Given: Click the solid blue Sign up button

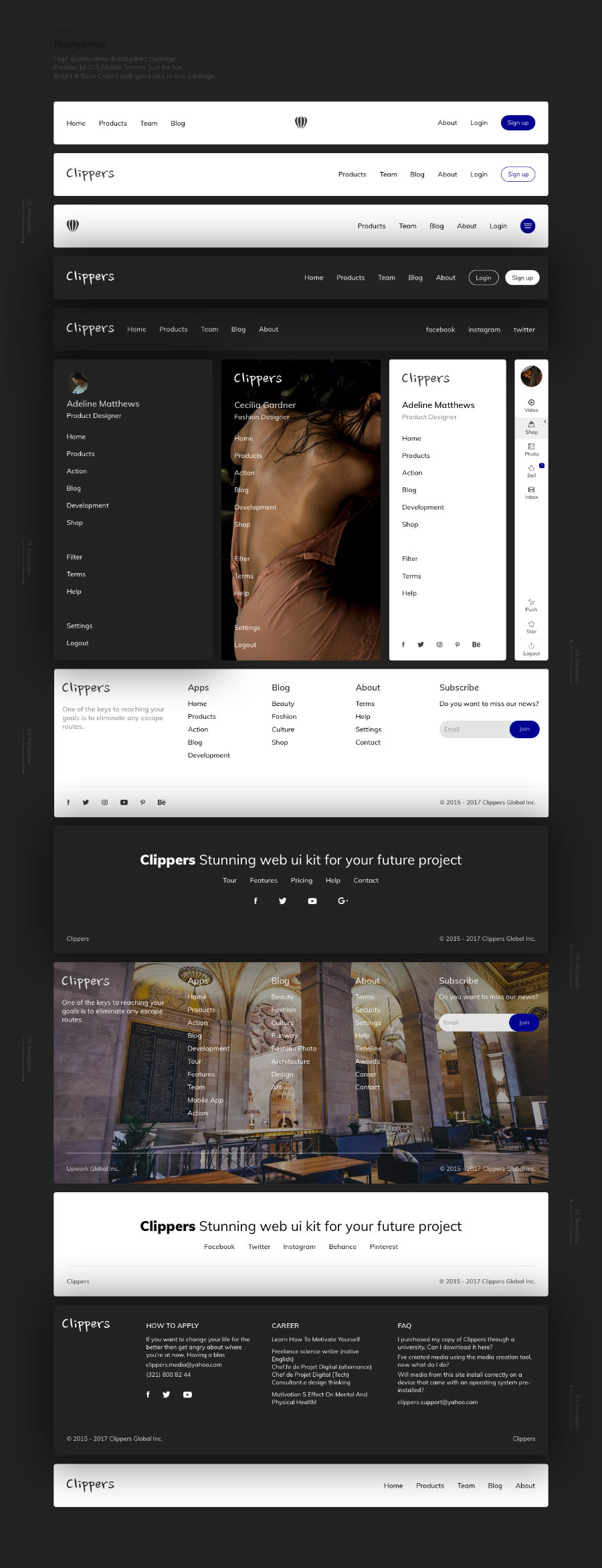Looking at the screenshot, I should point(518,123).
